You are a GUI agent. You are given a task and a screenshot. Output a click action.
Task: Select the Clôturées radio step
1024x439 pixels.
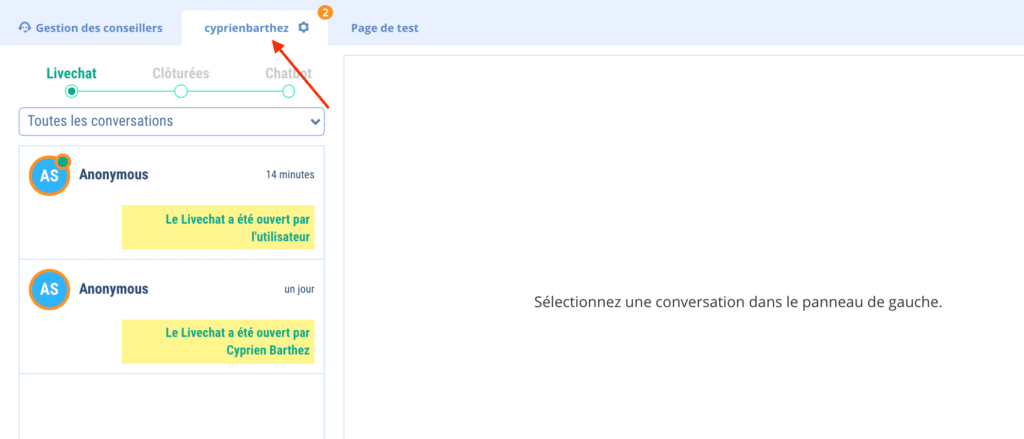click(x=181, y=91)
